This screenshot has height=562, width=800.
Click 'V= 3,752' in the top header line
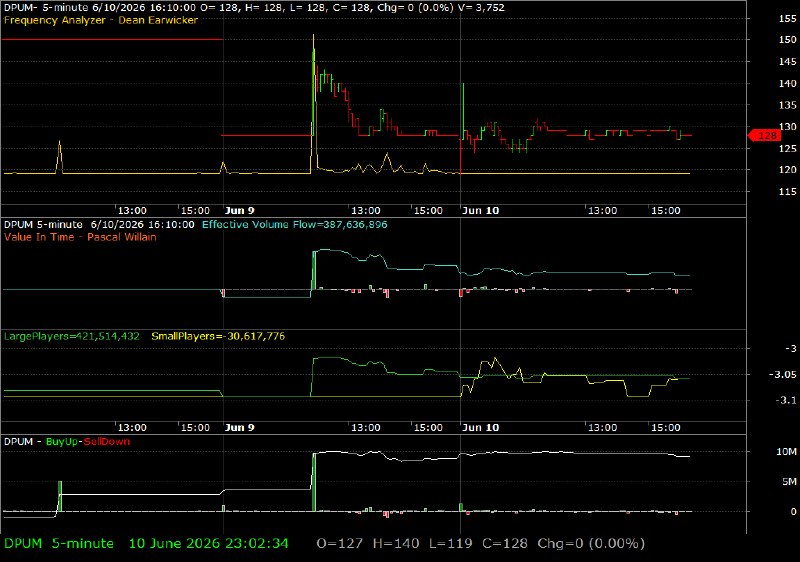pos(482,8)
